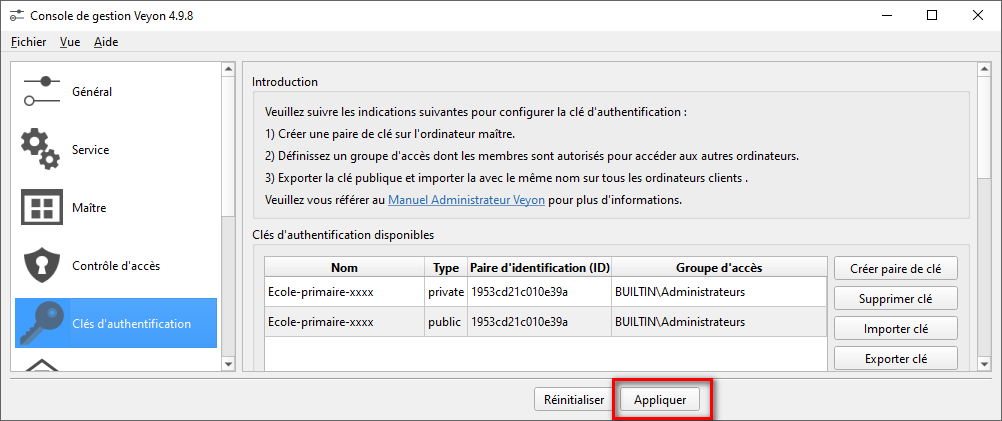Click Supprimer clé button
The width and height of the screenshot is (1002, 421).
tap(895, 298)
